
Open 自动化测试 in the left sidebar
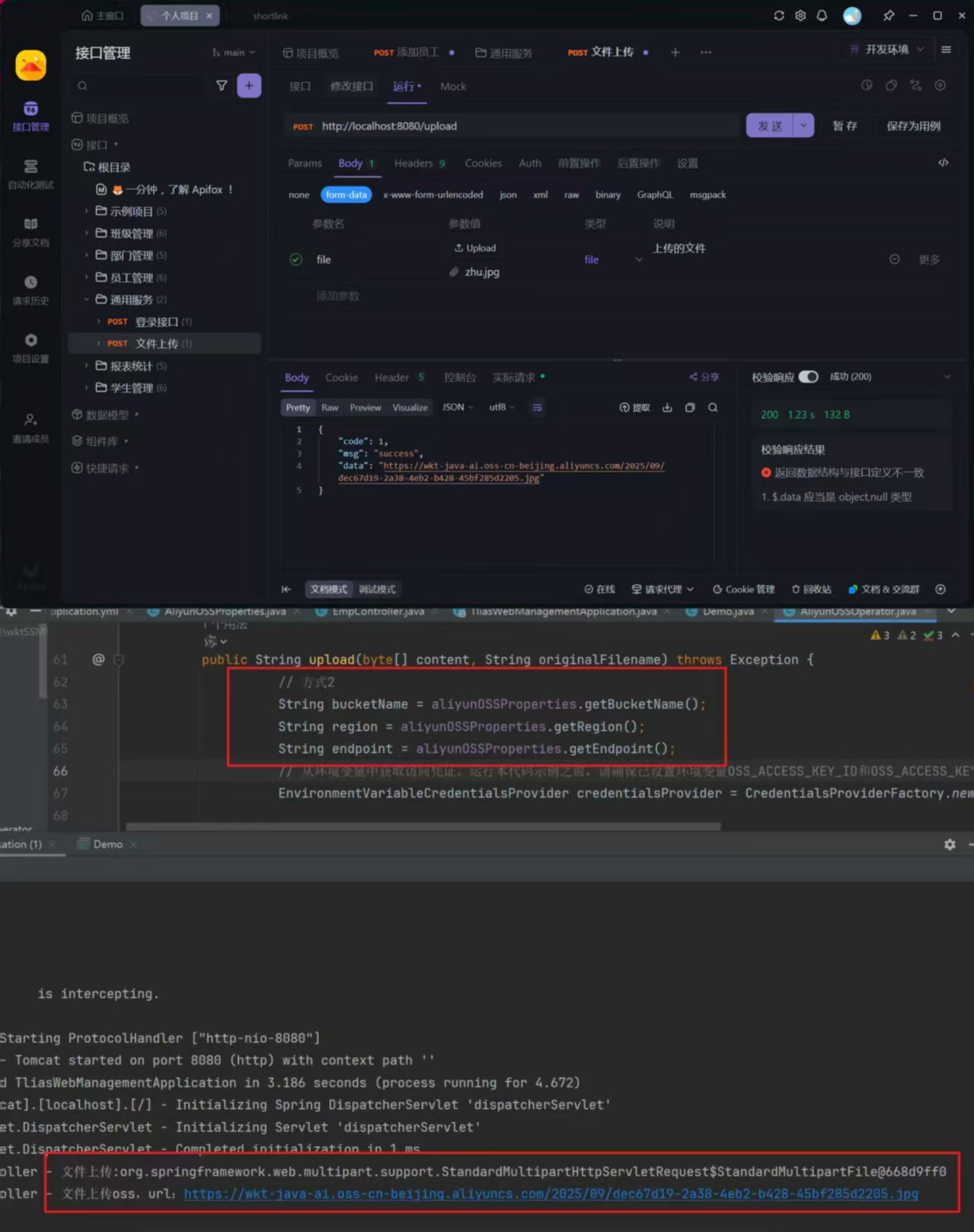[x=30, y=174]
